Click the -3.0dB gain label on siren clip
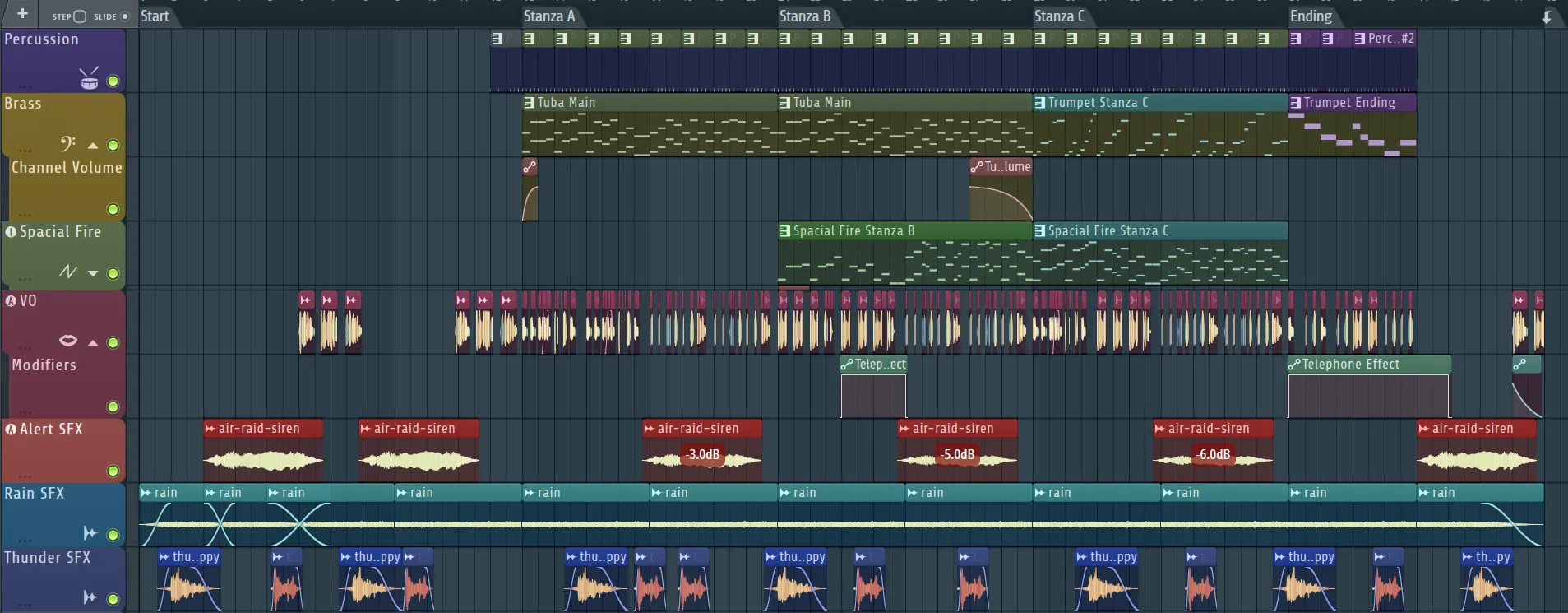This screenshot has width=1568, height=613. 703,454
